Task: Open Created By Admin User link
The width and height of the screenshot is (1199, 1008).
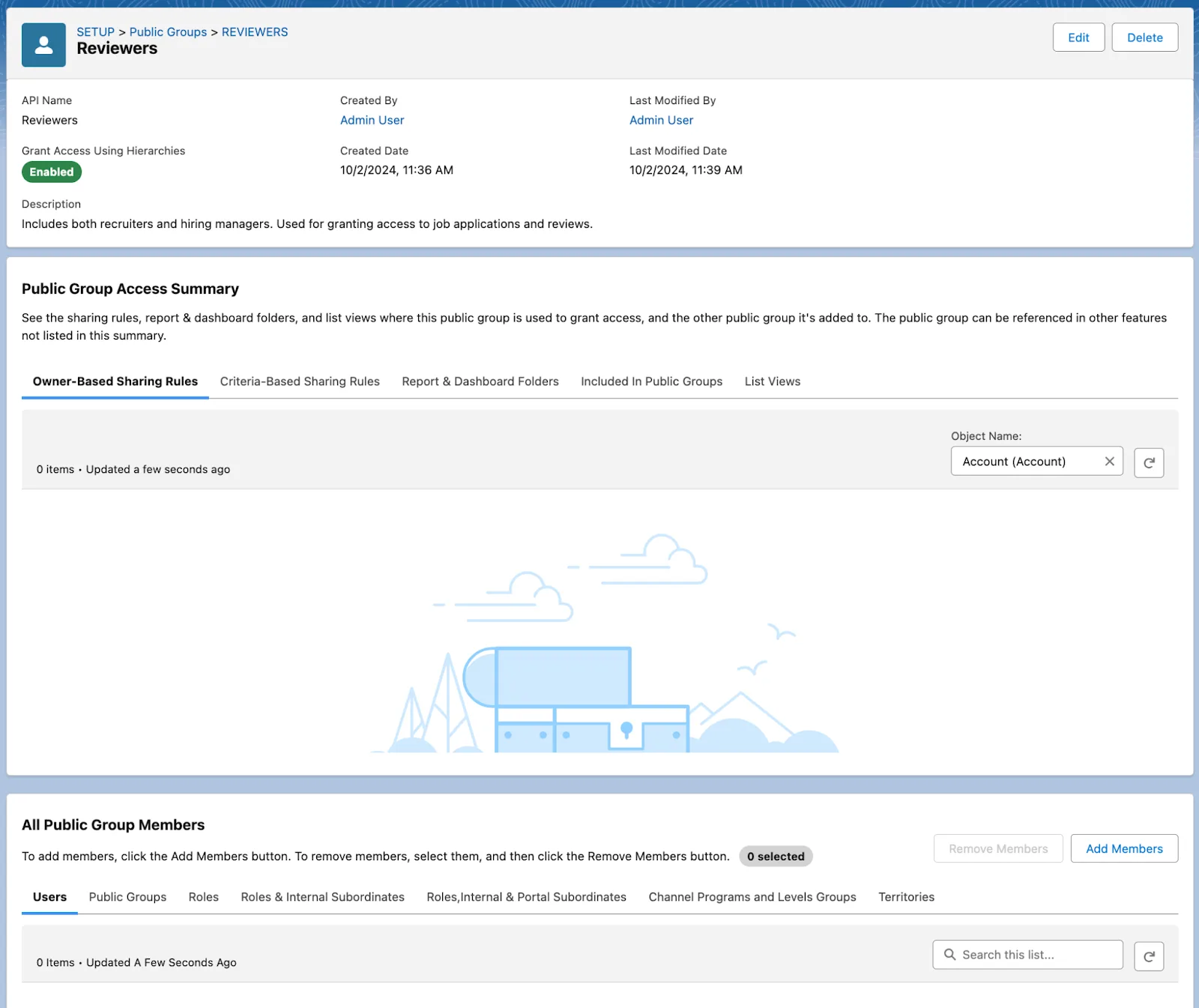Action: tap(372, 120)
